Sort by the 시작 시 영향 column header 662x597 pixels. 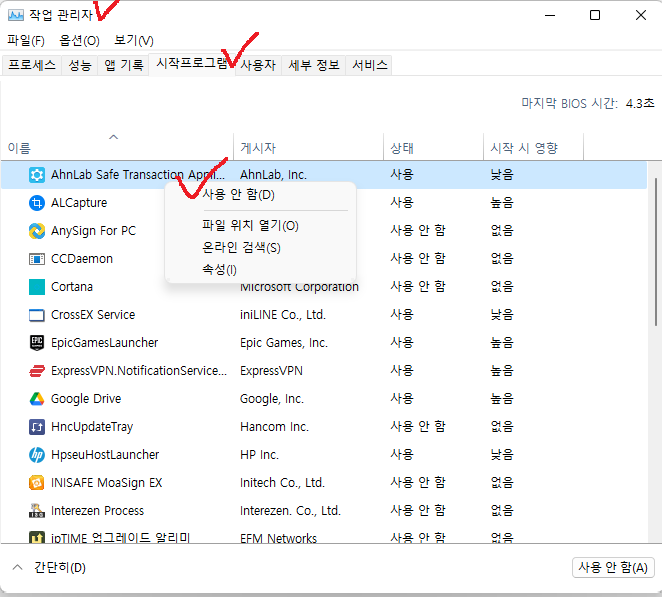pos(533,147)
